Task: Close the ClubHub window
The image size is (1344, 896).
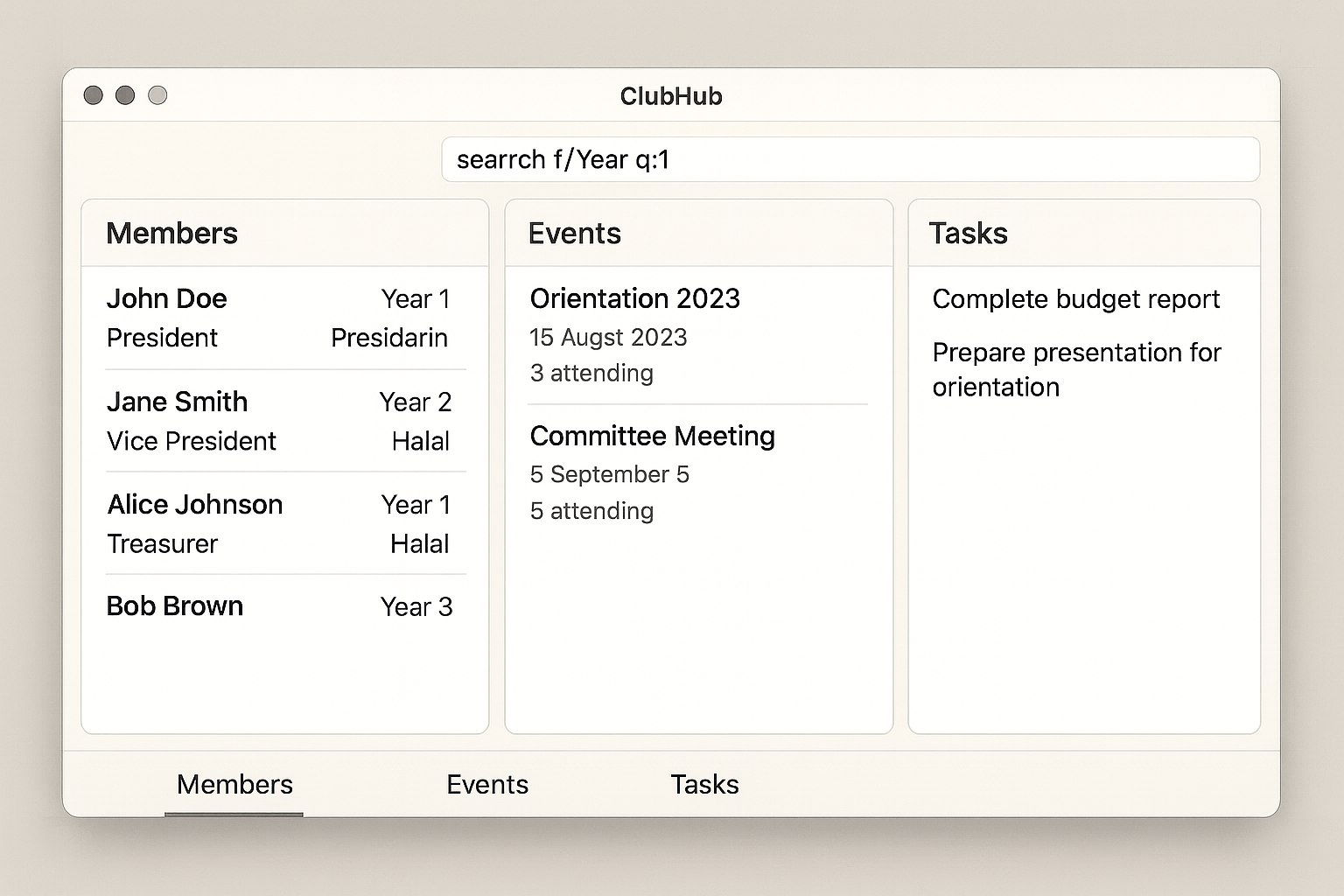Action: coord(94,95)
